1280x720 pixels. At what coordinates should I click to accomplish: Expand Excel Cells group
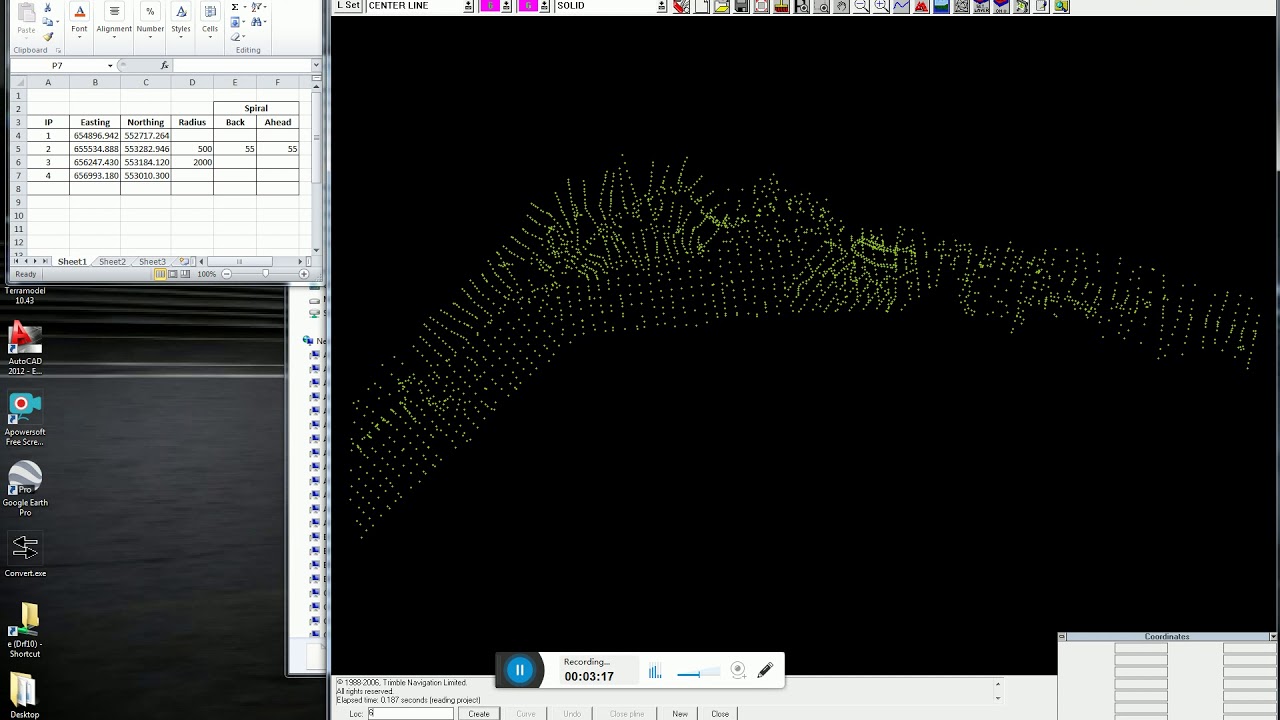click(x=210, y=20)
